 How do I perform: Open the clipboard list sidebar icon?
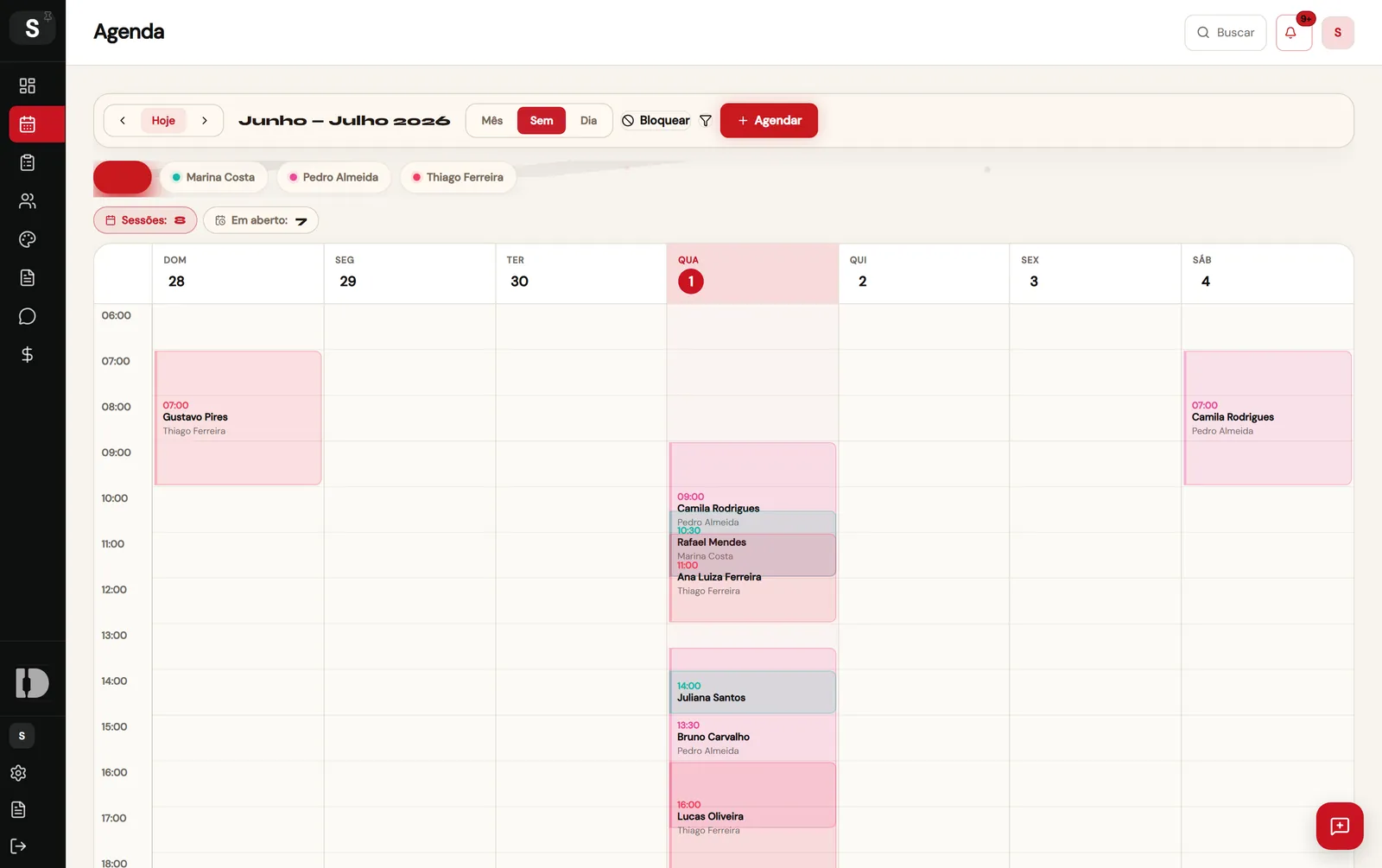28,162
